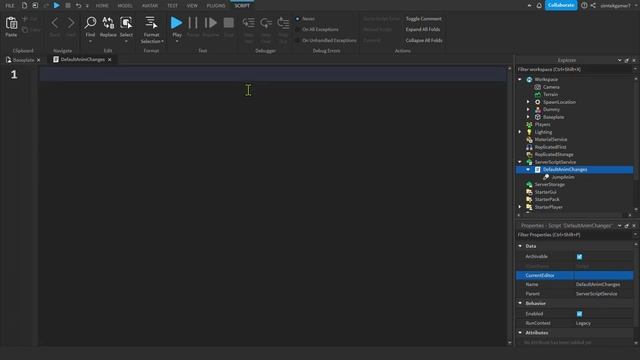
Task: Click the Step Out debugger icon
Action: 283,23
